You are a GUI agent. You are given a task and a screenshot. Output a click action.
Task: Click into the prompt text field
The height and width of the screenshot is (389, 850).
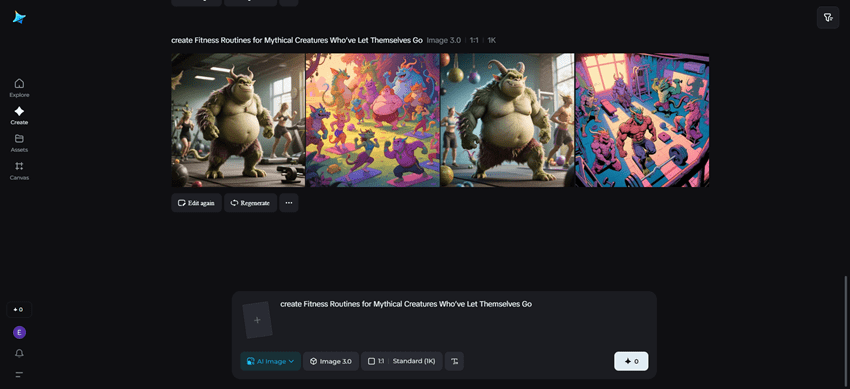[x=463, y=320]
